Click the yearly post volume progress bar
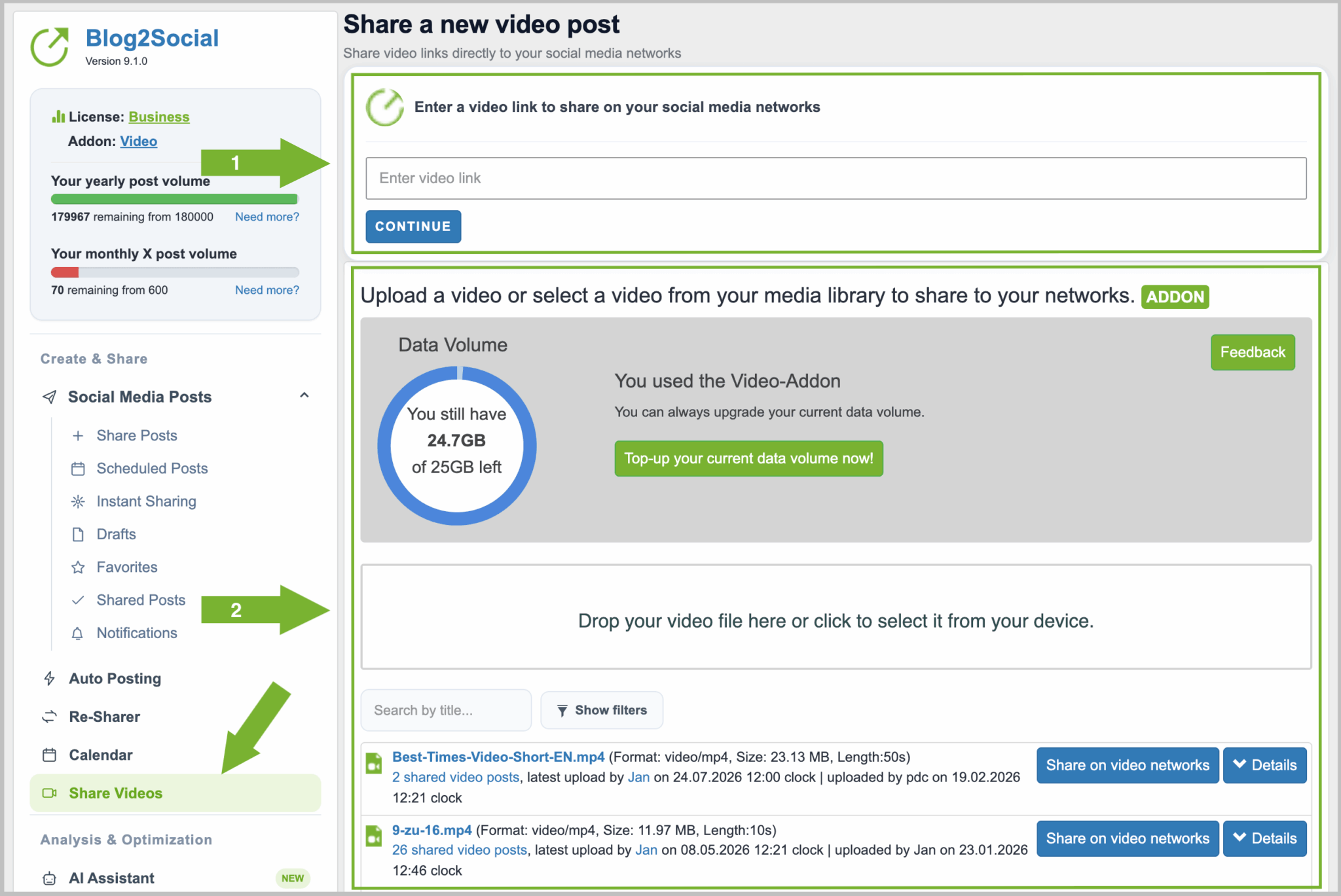 175,199
